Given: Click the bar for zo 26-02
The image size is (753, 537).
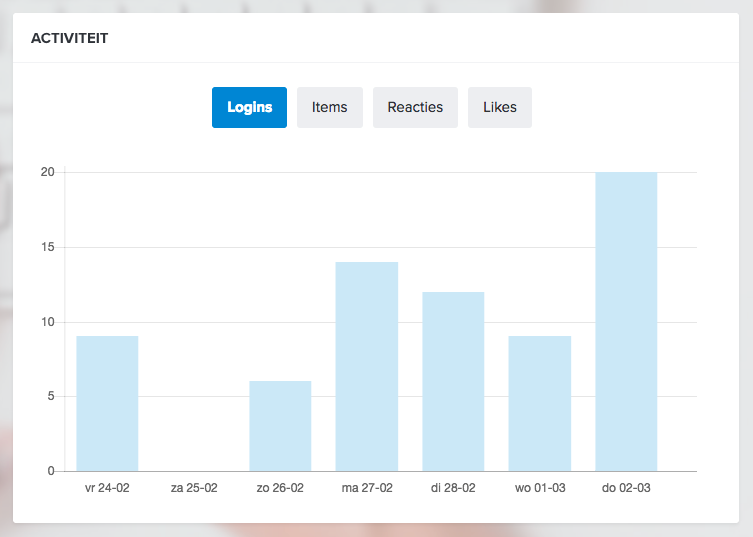Looking at the screenshot, I should 280,426.
